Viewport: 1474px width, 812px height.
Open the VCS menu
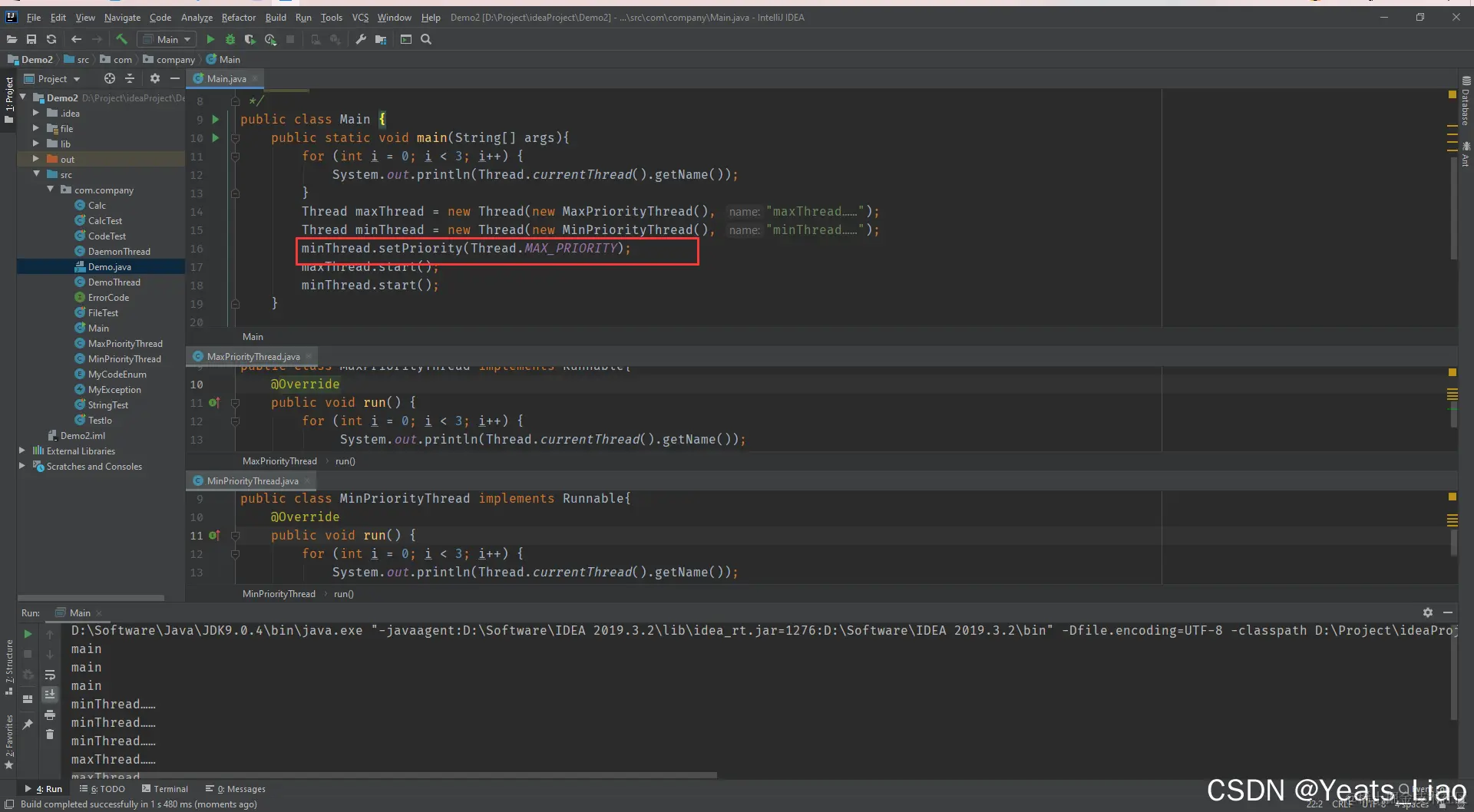point(360,17)
